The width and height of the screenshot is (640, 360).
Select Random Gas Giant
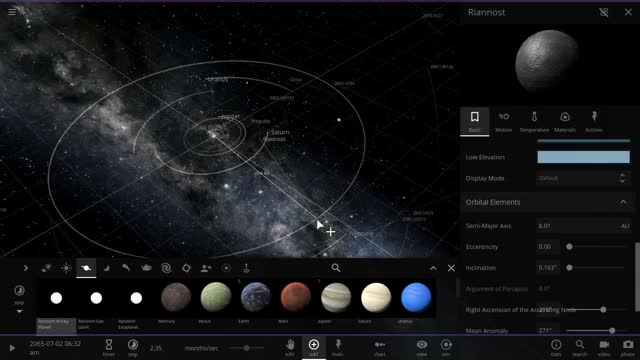[96, 305]
